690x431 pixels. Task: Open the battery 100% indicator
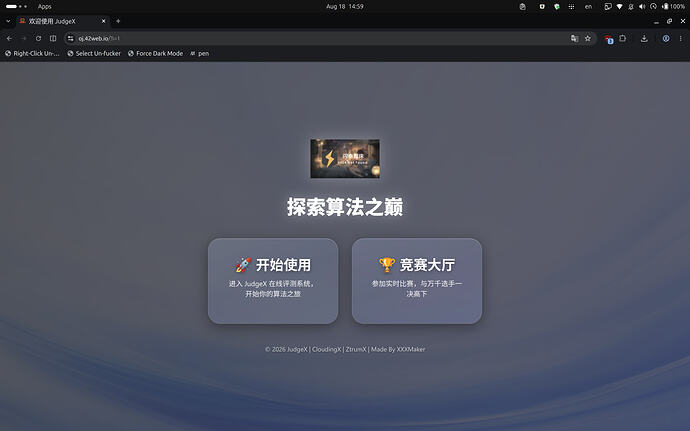[673, 7]
